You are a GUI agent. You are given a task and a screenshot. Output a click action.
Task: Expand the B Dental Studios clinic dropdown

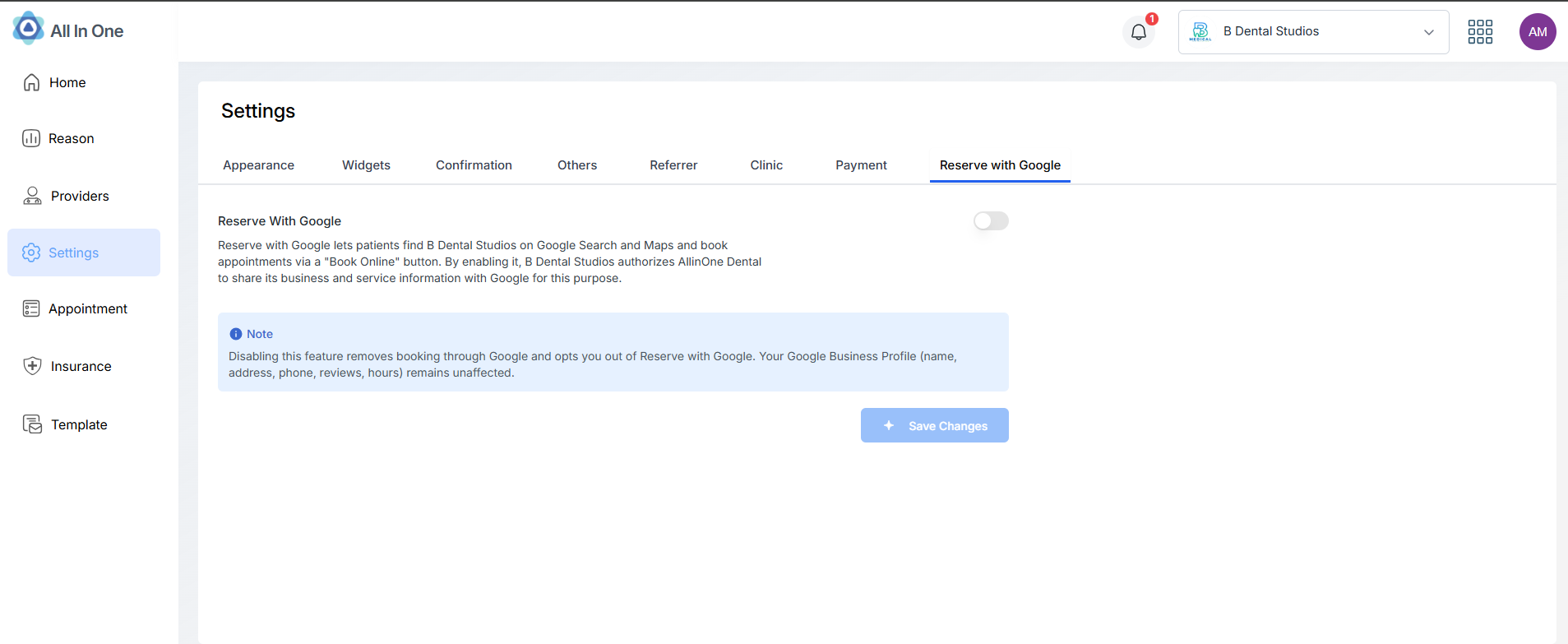pyautogui.click(x=1313, y=32)
